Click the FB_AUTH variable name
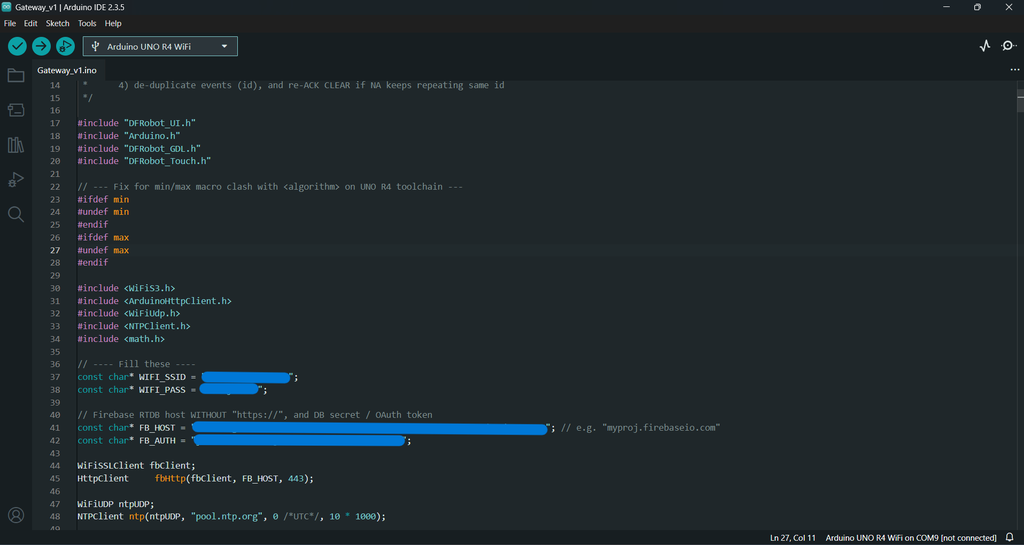 click(x=157, y=441)
